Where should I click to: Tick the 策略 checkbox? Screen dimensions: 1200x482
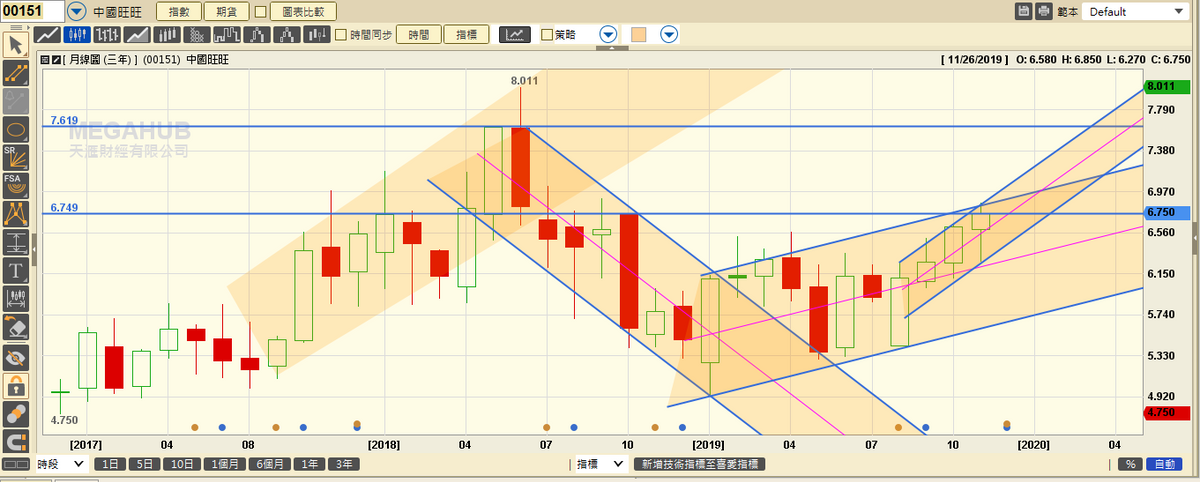pyautogui.click(x=546, y=34)
